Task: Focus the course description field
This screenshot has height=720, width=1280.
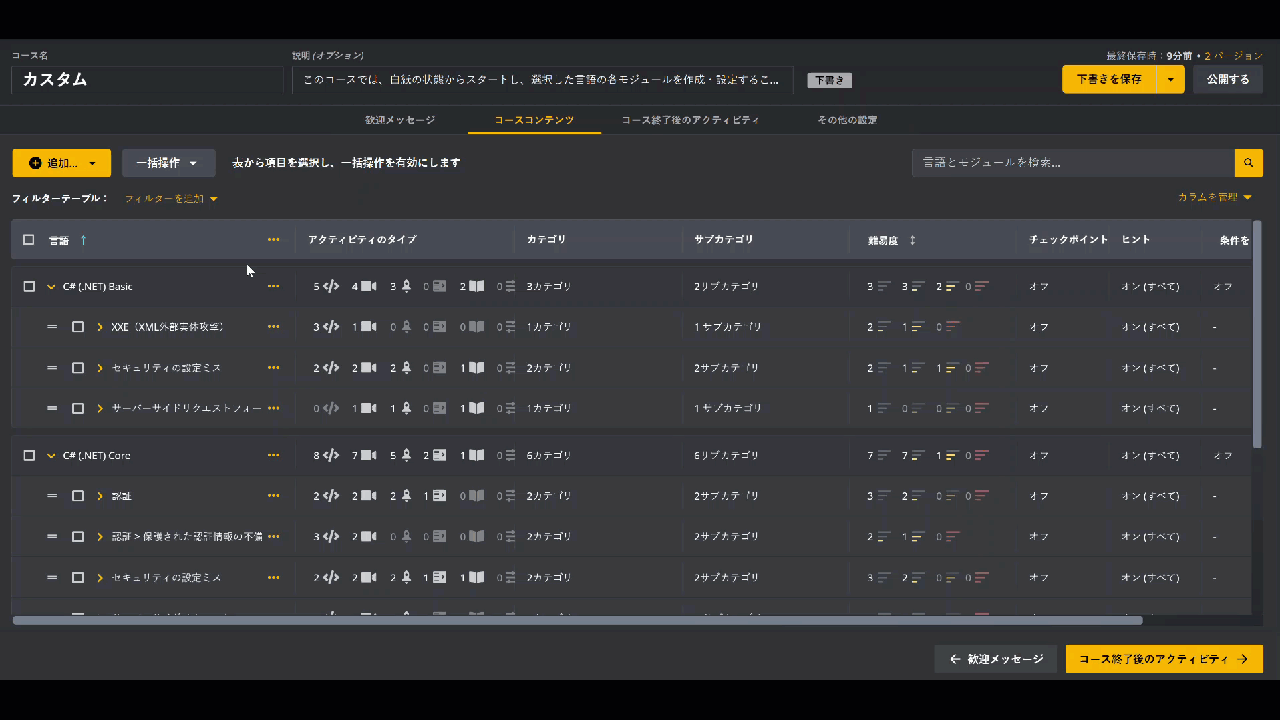Action: pyautogui.click(x=543, y=80)
